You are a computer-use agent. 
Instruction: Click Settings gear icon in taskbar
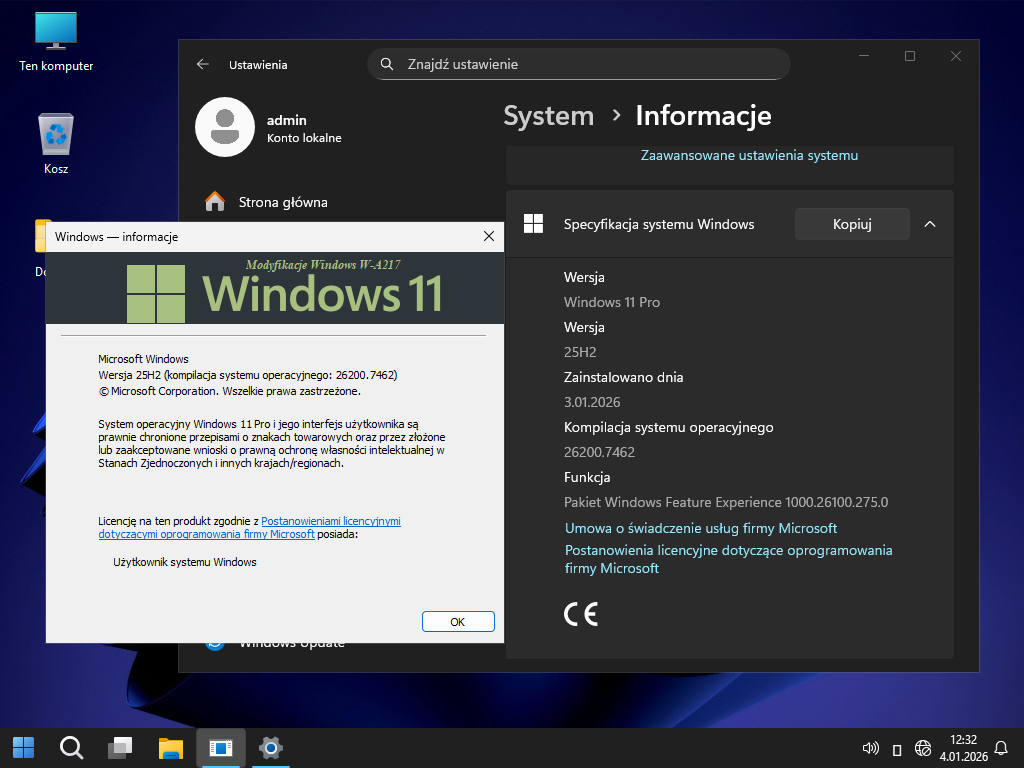pos(269,747)
